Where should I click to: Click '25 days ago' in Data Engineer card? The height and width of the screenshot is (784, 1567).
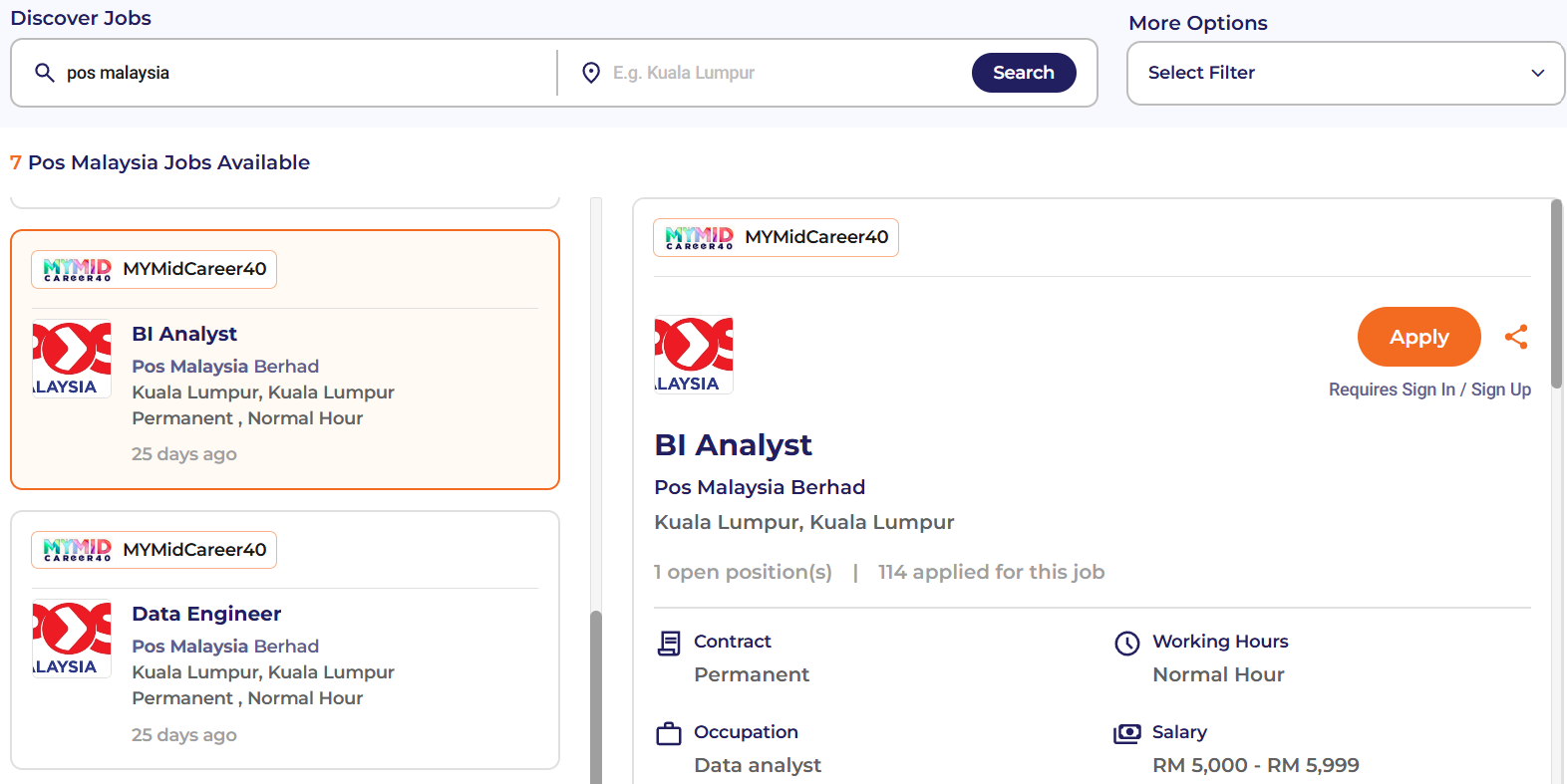(x=184, y=735)
